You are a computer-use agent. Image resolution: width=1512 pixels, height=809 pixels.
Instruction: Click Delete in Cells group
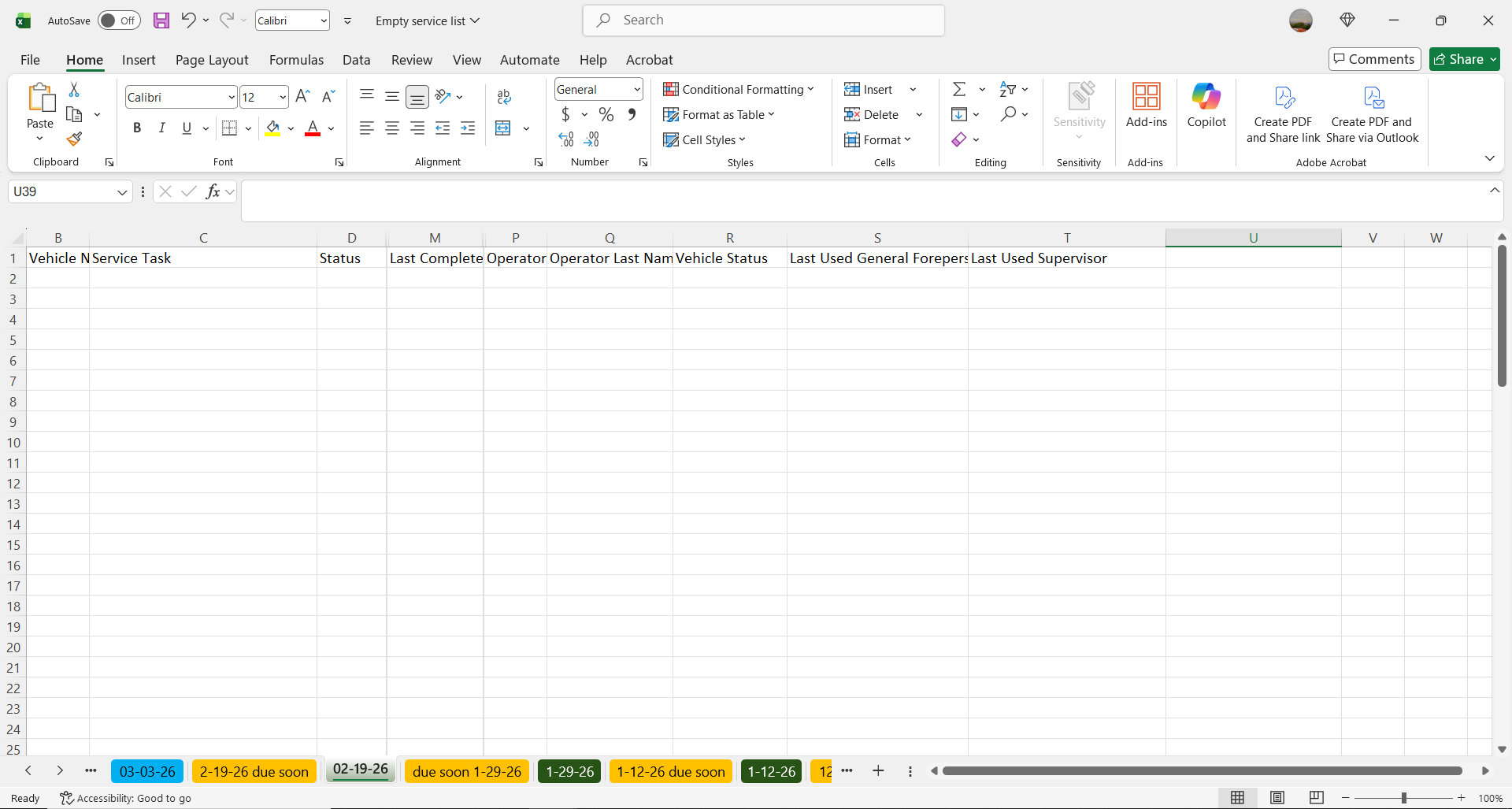tap(872, 115)
